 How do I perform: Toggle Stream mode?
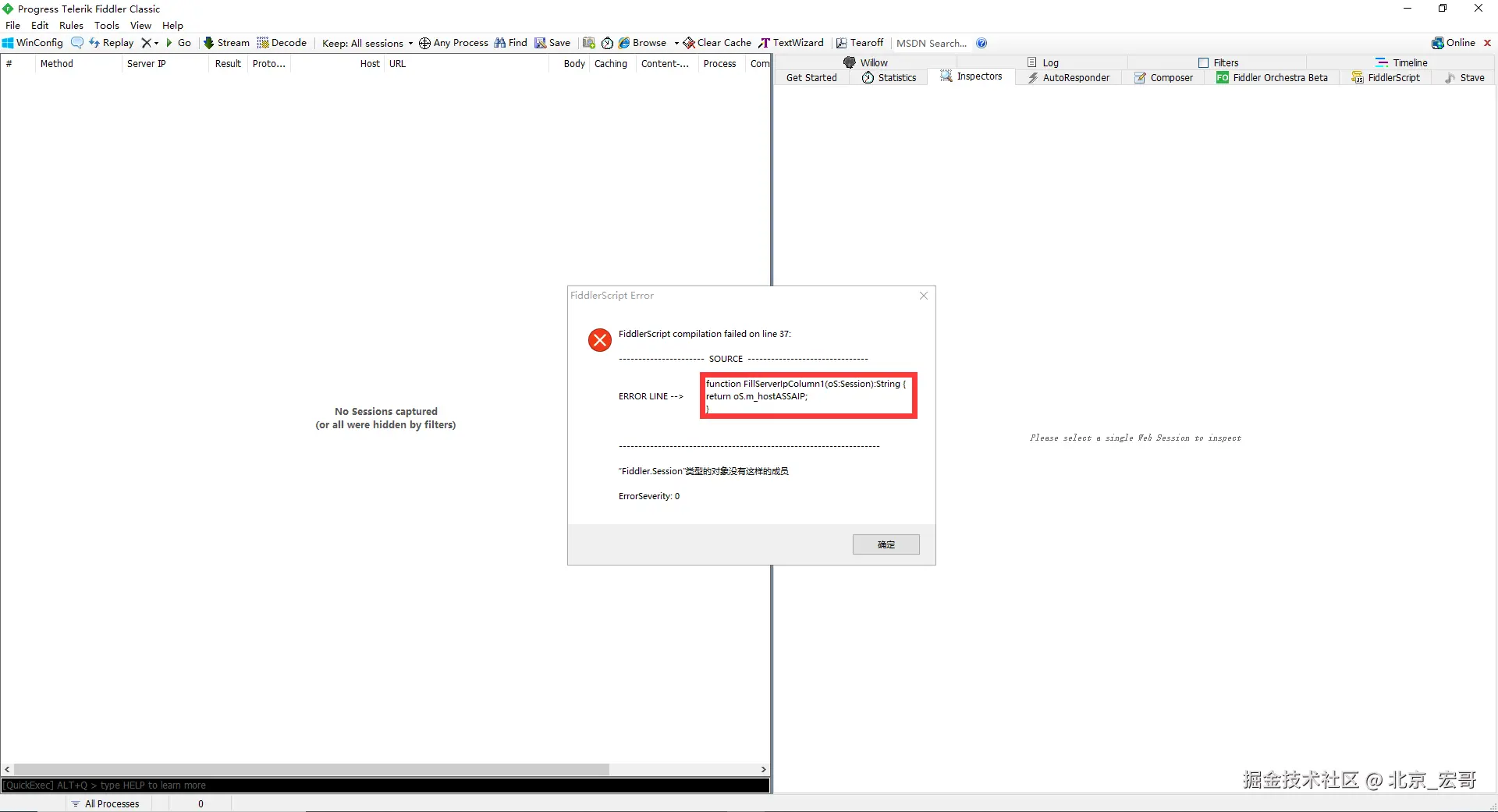point(227,43)
